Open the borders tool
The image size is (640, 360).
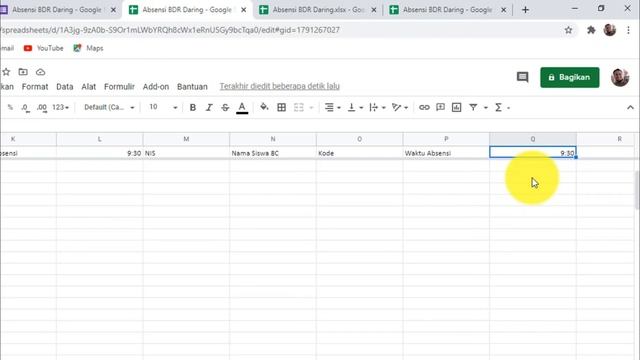(x=282, y=107)
